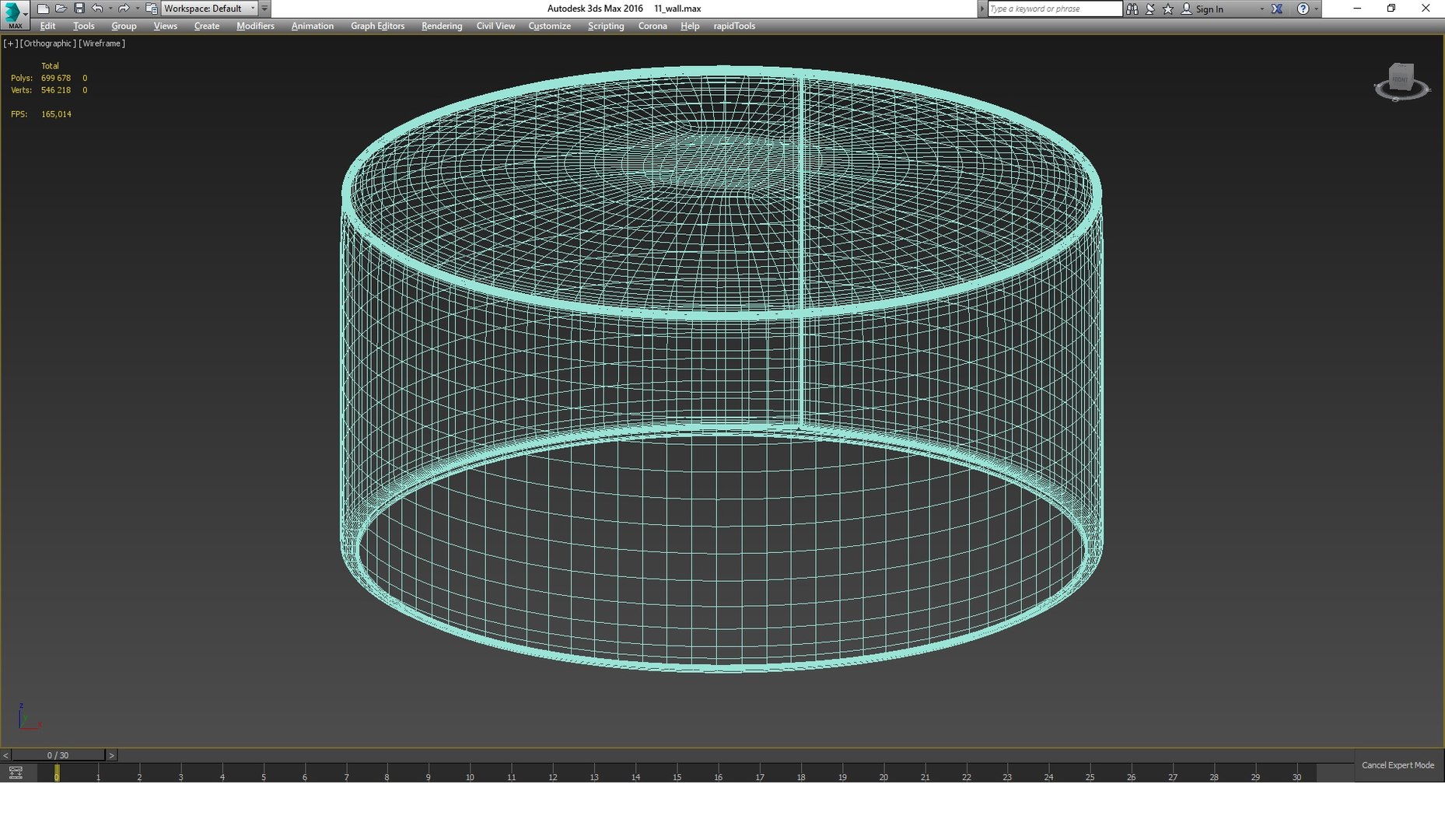Click the Save File floppy icon
Viewport: 1445px width, 840px height.
pos(79,9)
